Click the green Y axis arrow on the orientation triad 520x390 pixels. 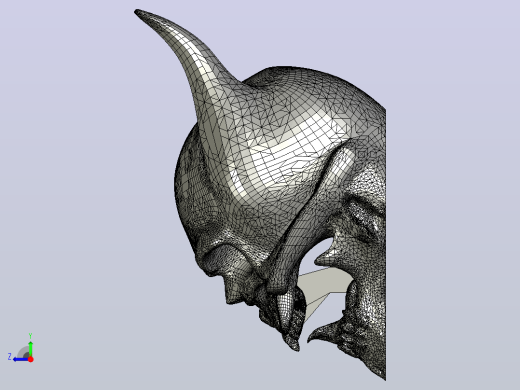pyautogui.click(x=30, y=348)
